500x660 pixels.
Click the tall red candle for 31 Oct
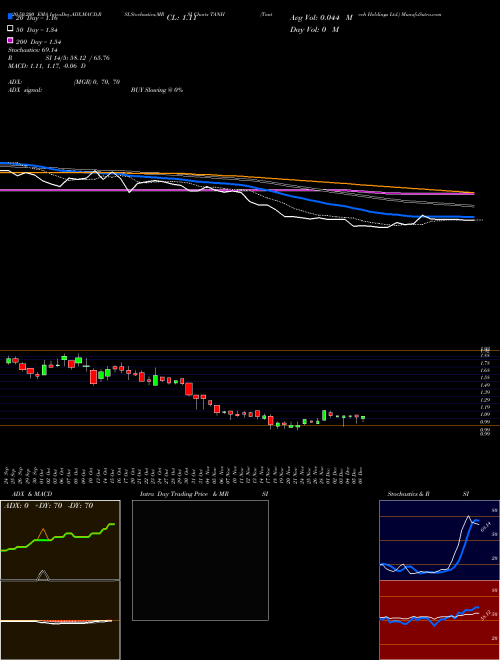point(189,389)
